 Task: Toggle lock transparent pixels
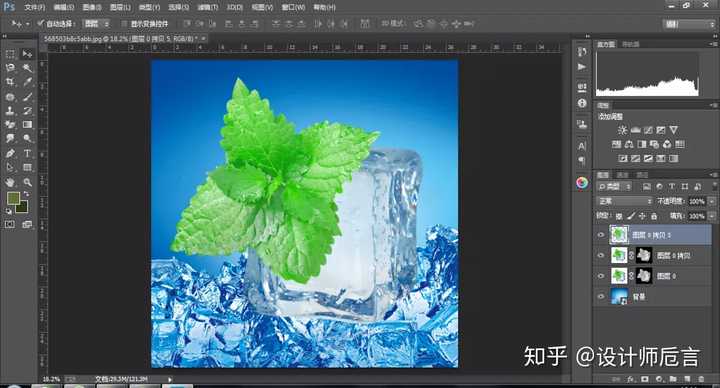tap(619, 216)
